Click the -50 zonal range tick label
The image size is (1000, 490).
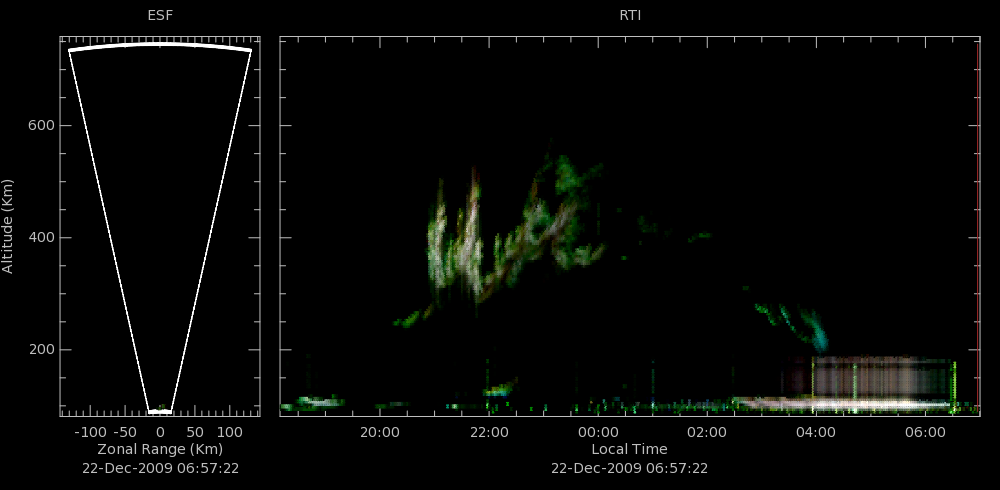pos(124,432)
